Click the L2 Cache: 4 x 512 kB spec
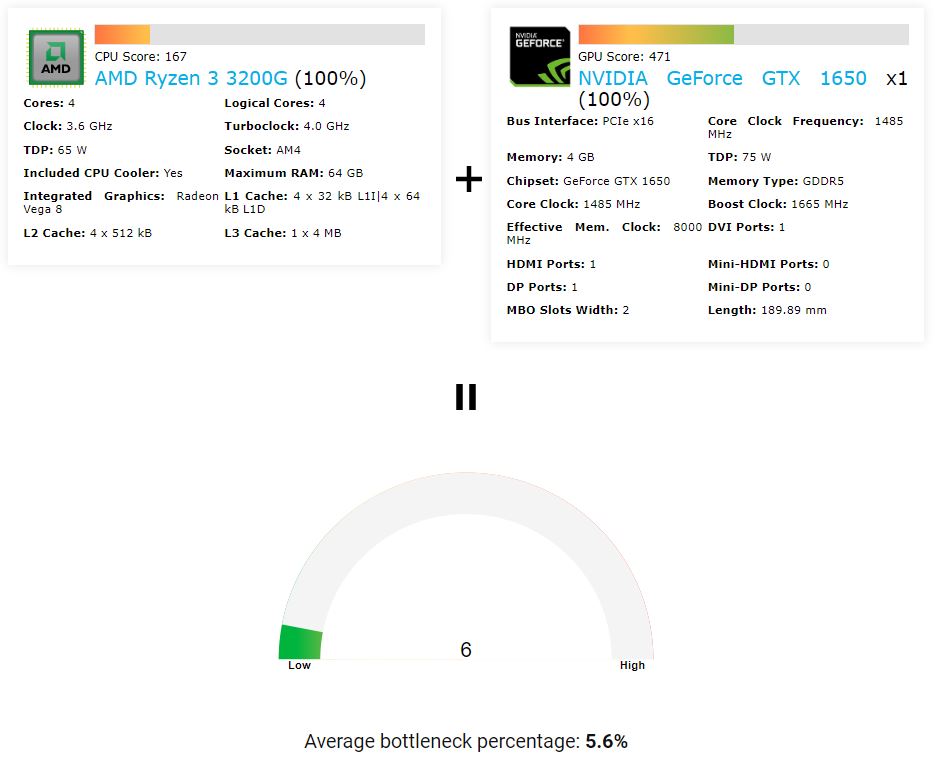Image resolution: width=935 pixels, height=761 pixels. (x=88, y=233)
